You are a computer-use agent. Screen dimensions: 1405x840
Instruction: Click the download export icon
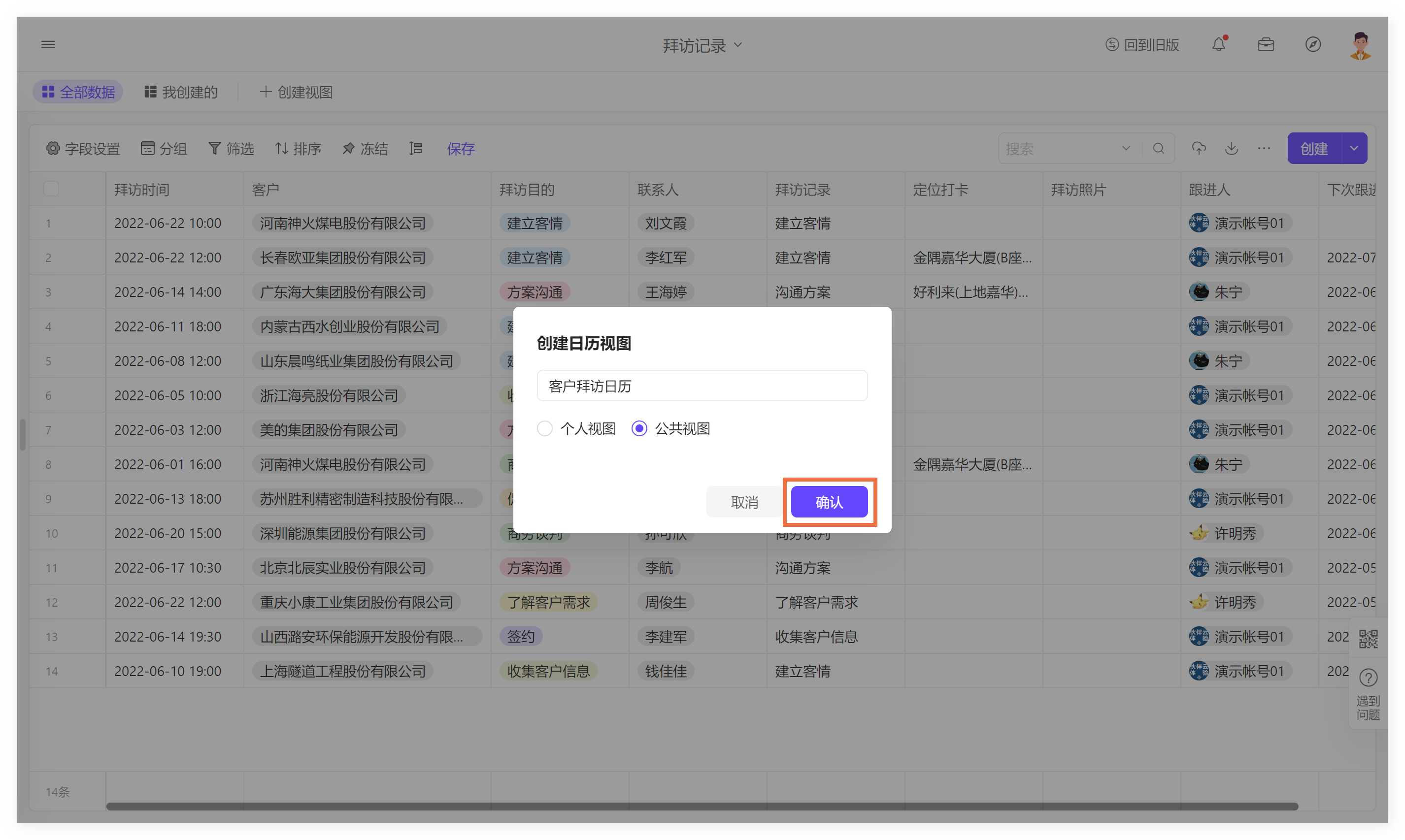[x=1231, y=148]
